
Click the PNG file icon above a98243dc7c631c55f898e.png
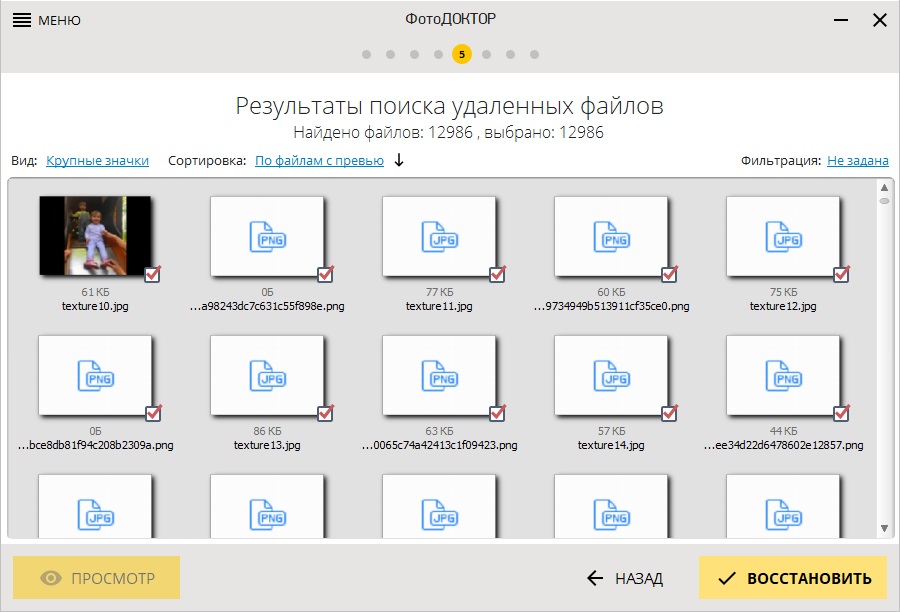click(x=266, y=239)
